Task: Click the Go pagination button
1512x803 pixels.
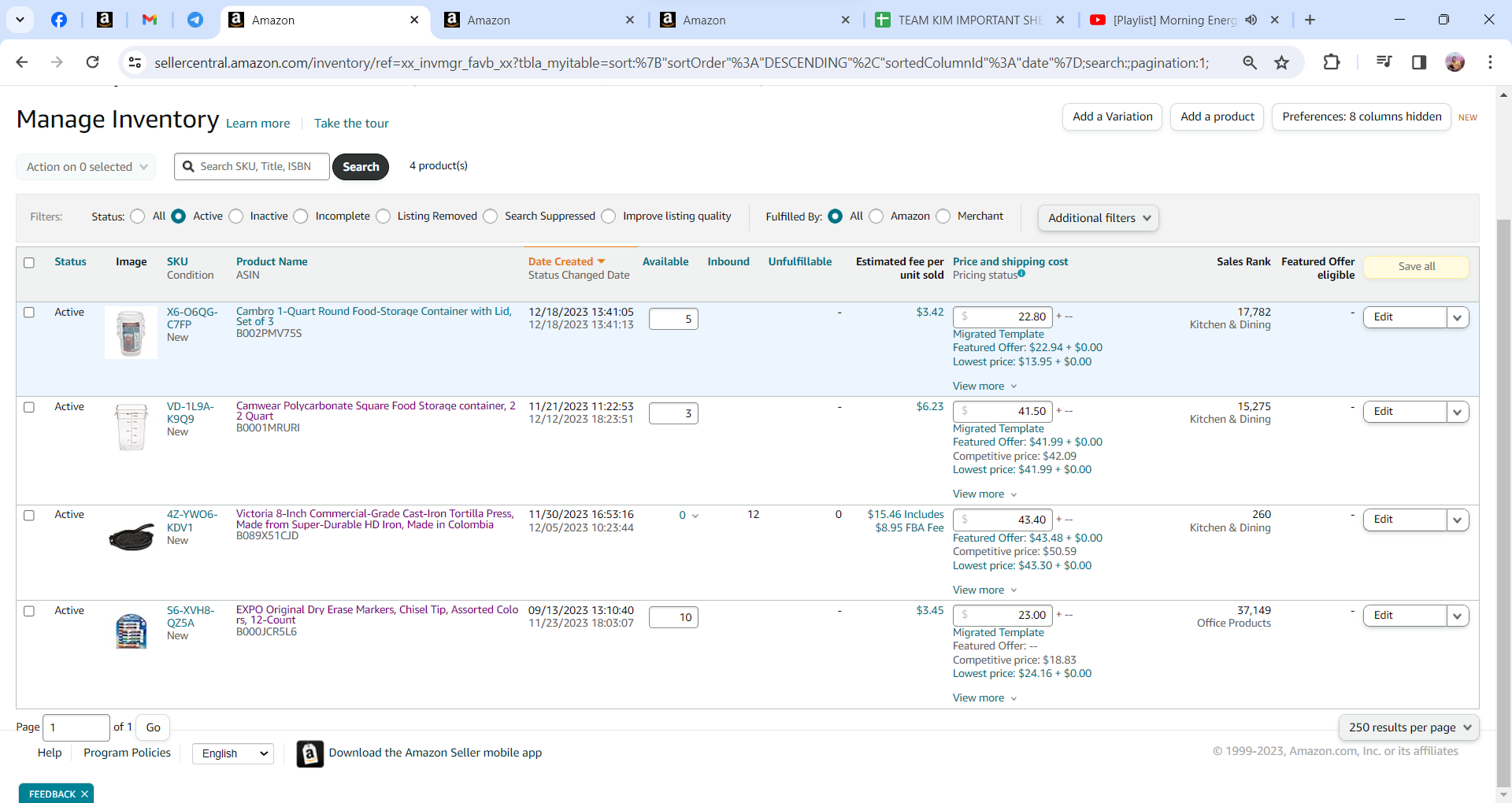Action: pyautogui.click(x=153, y=727)
